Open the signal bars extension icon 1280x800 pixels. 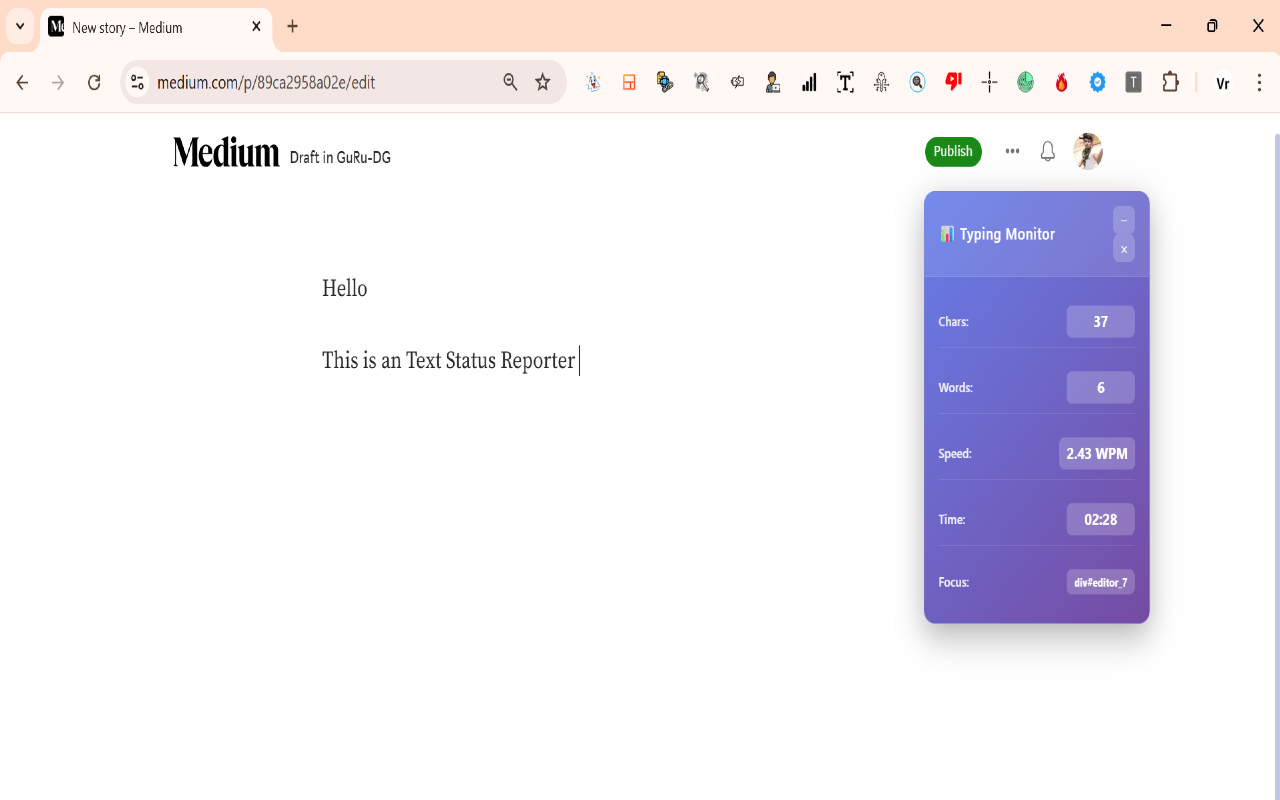coord(809,83)
